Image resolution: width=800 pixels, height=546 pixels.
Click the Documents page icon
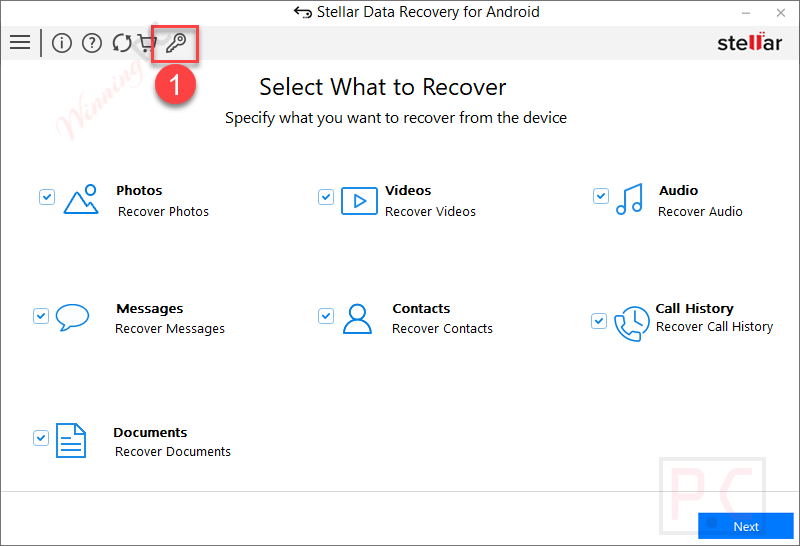(71, 440)
